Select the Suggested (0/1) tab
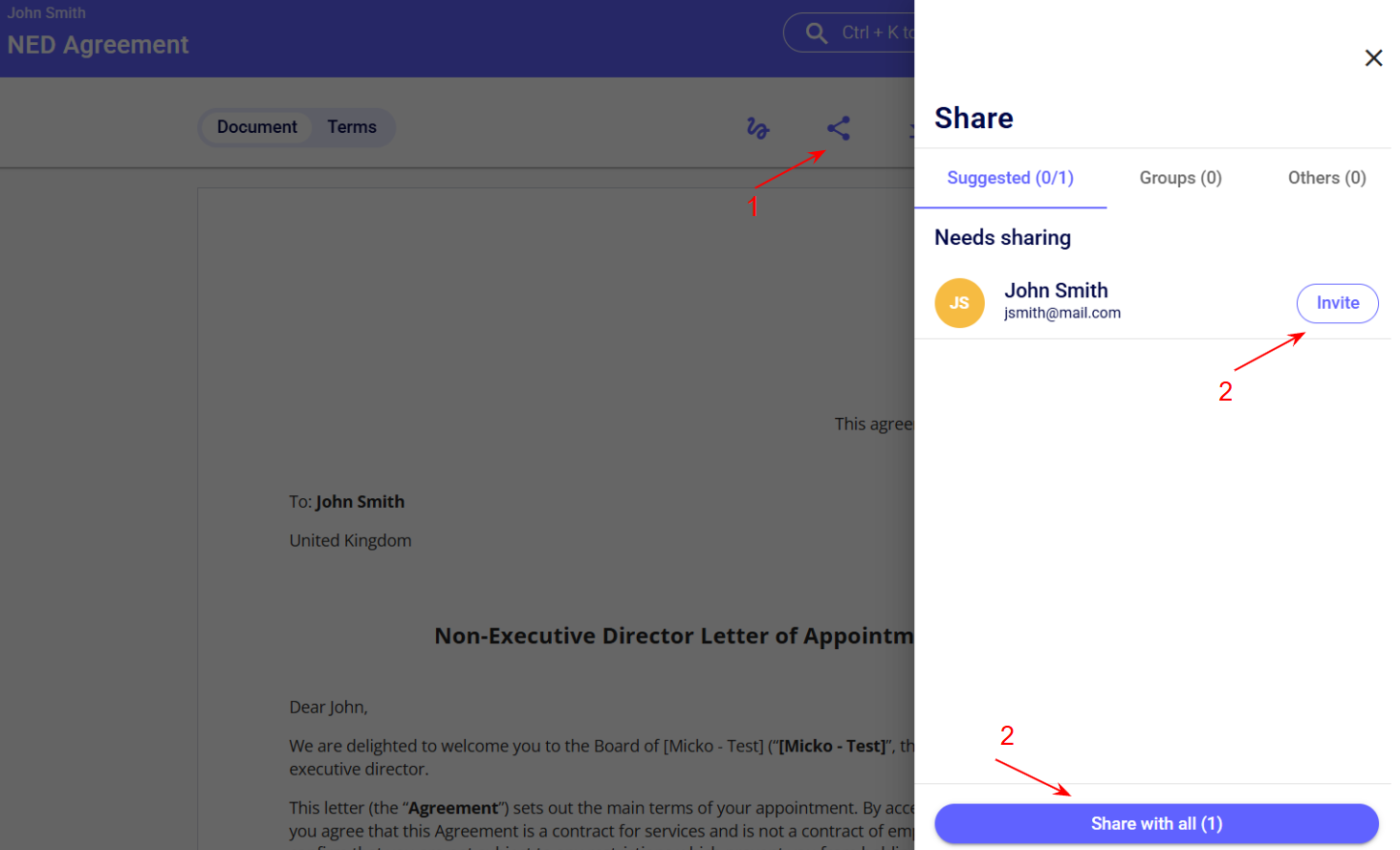Screen dimensions: 1400x850 pyautogui.click(x=1010, y=178)
